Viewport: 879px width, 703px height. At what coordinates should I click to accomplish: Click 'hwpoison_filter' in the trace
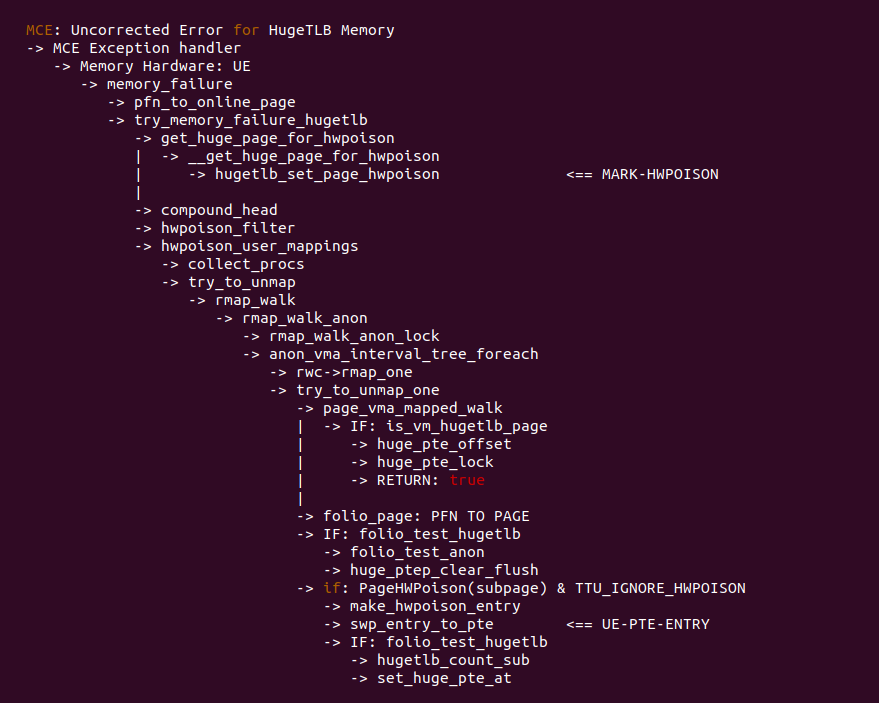pyautogui.click(x=228, y=228)
